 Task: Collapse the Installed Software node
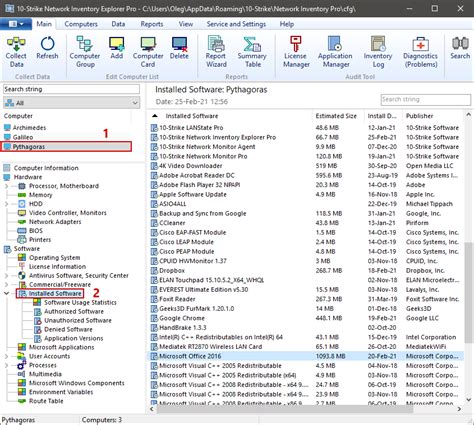6,294
